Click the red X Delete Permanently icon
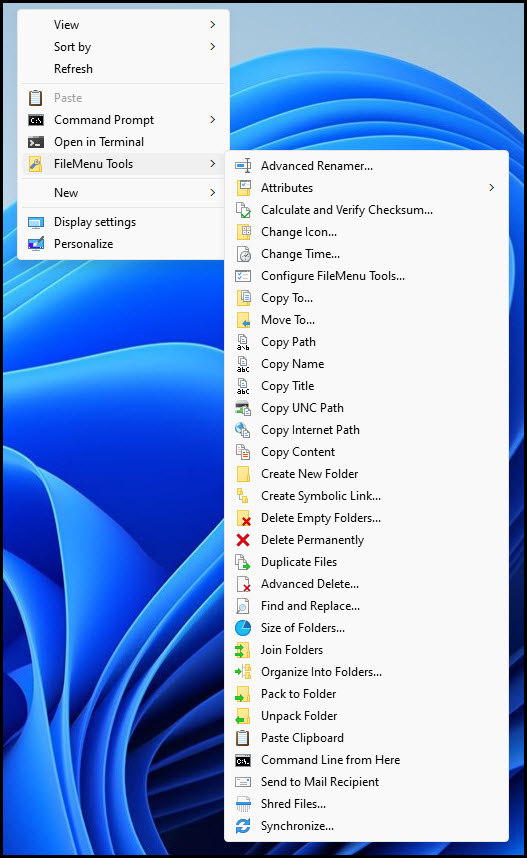Screen dimensions: 527x858 click(x=243, y=540)
